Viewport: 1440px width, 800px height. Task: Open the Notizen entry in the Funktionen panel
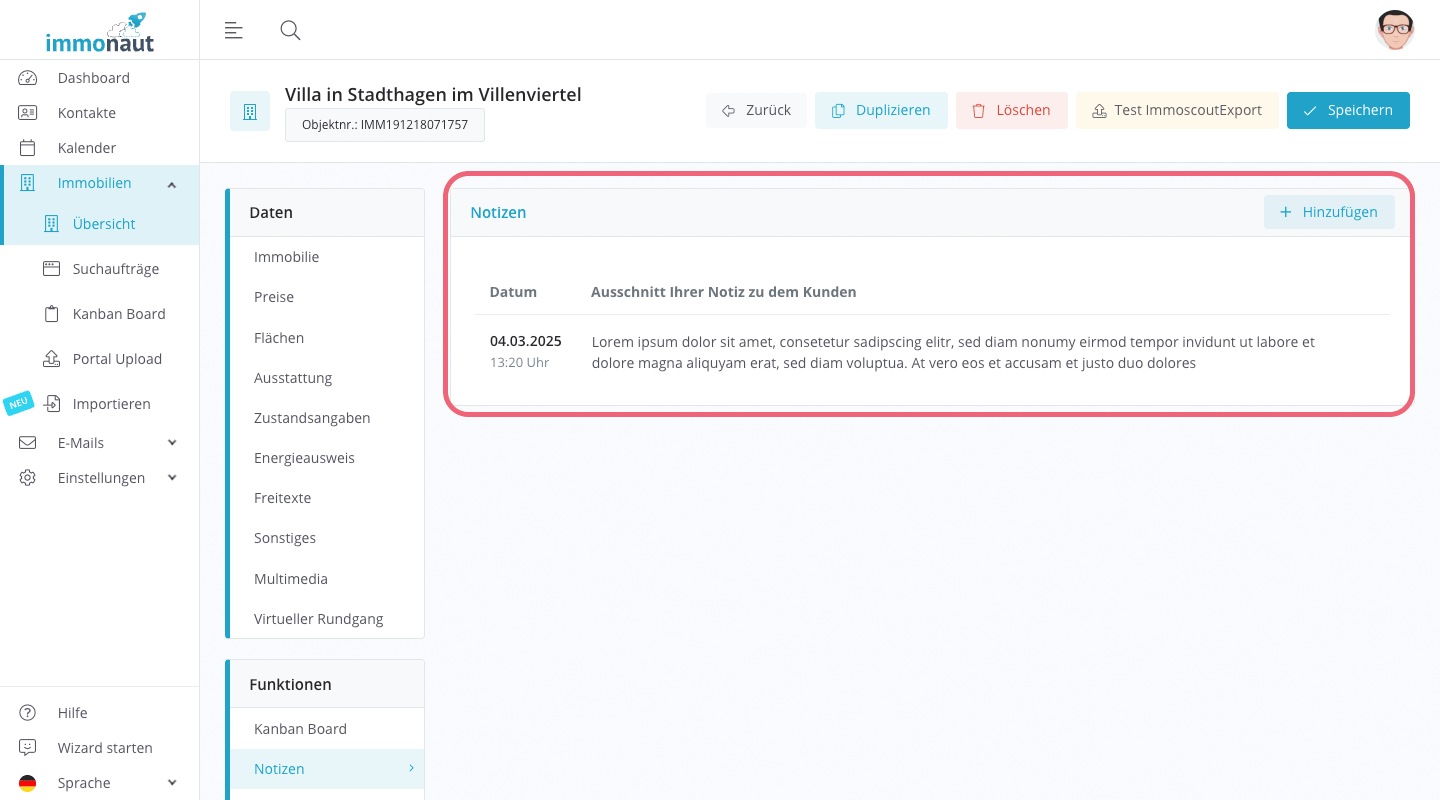coord(278,768)
